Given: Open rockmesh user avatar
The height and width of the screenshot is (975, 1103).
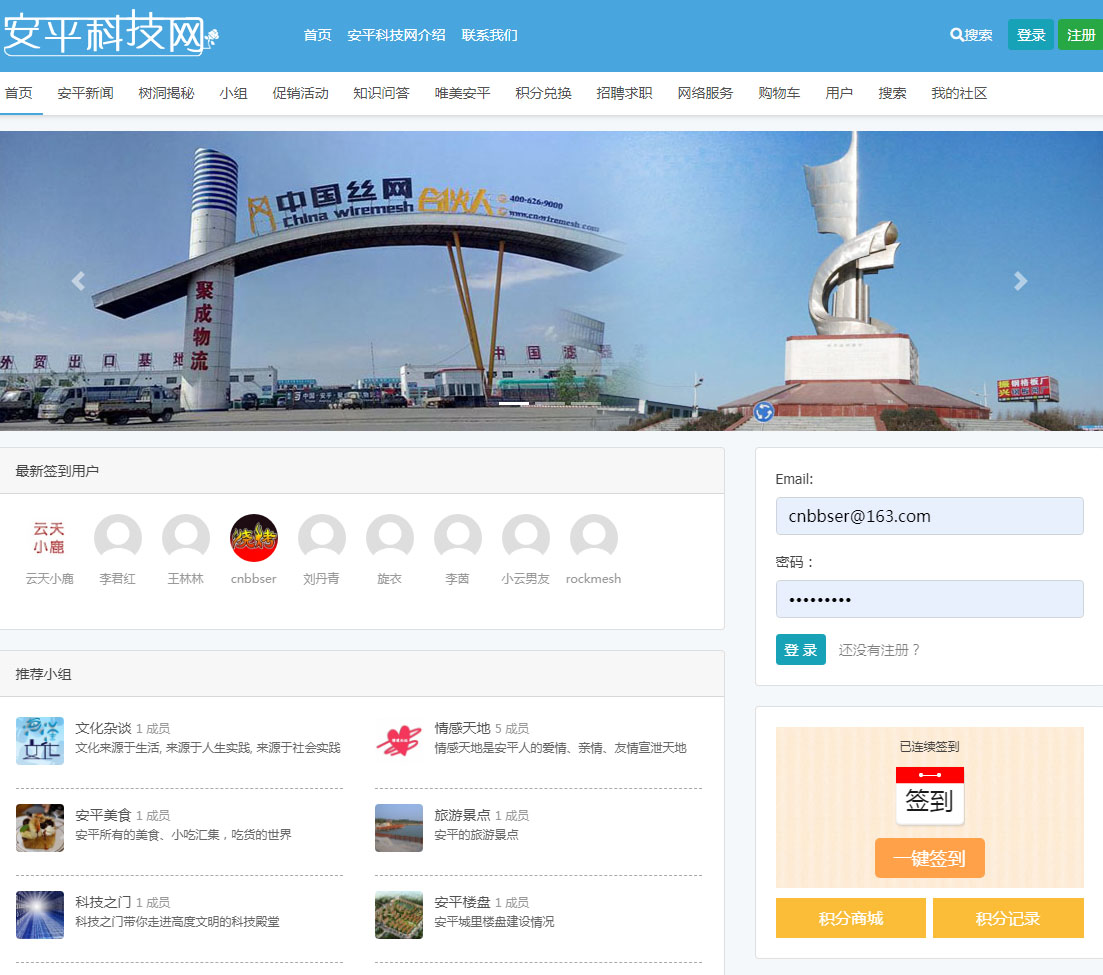Looking at the screenshot, I should coord(594,538).
